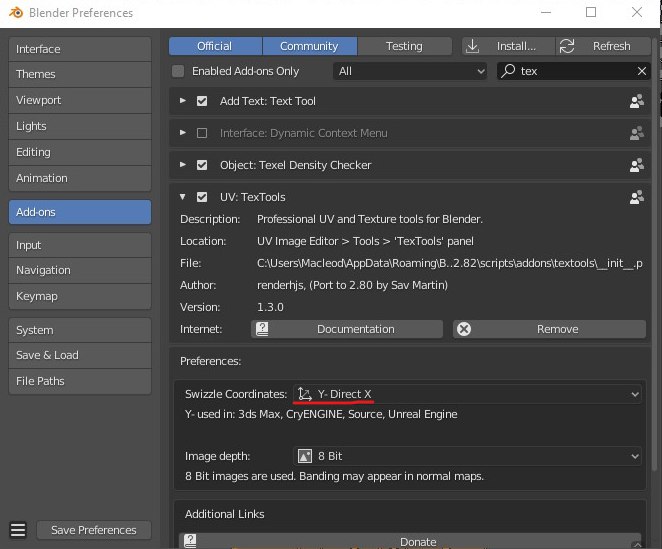662x549 pixels.
Task: Expand Add Text: Text Tool details
Action: pos(183,101)
